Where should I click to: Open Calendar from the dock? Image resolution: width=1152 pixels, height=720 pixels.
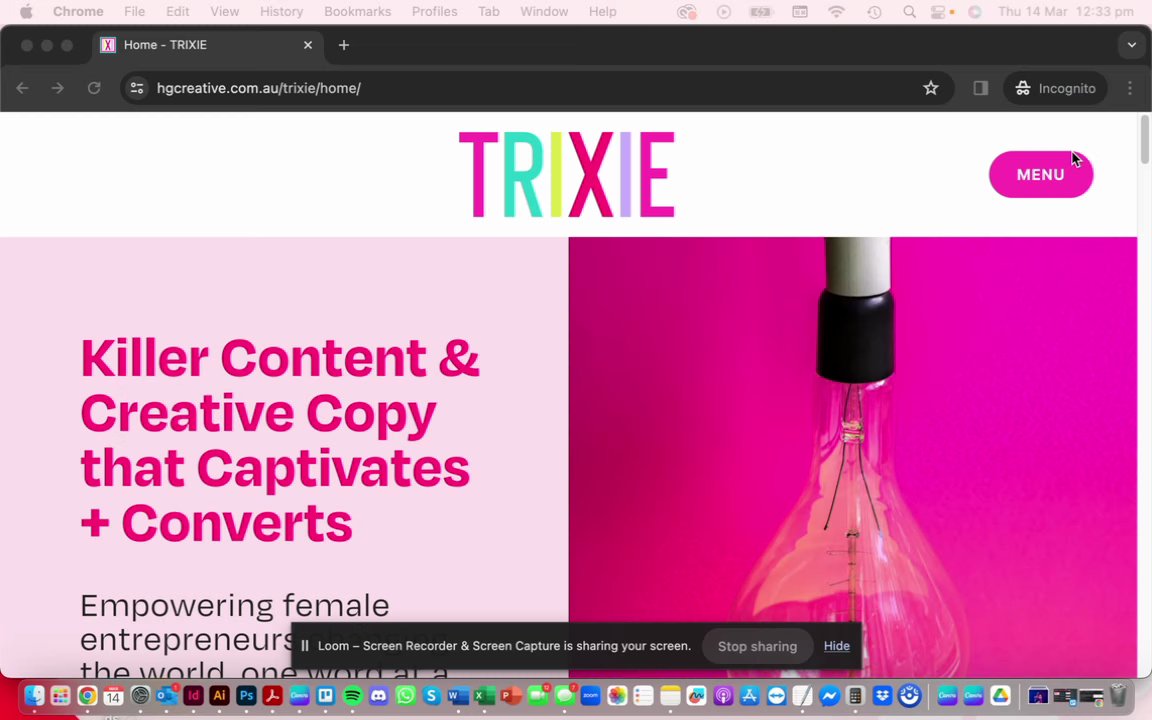coord(113,695)
